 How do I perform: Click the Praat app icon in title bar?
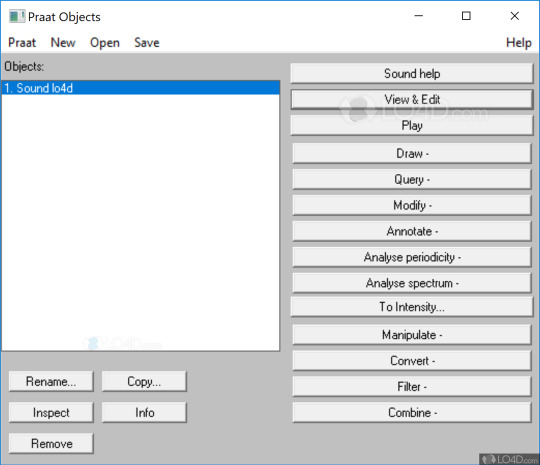pos(17,17)
